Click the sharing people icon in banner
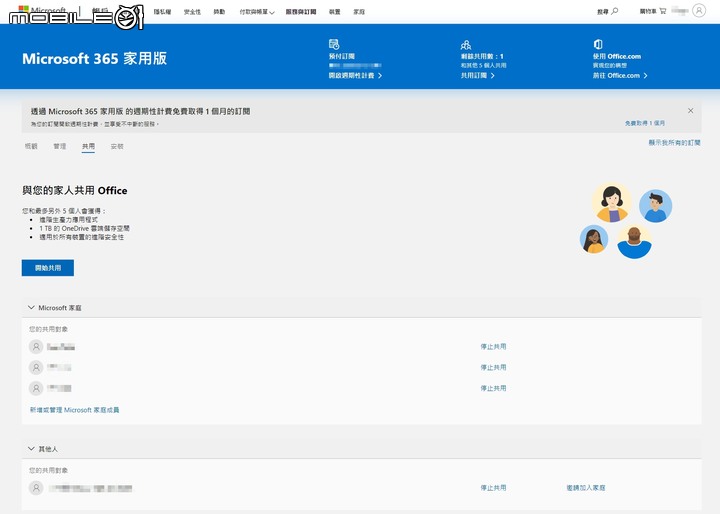Image resolution: width=720 pixels, height=514 pixels. (466, 45)
